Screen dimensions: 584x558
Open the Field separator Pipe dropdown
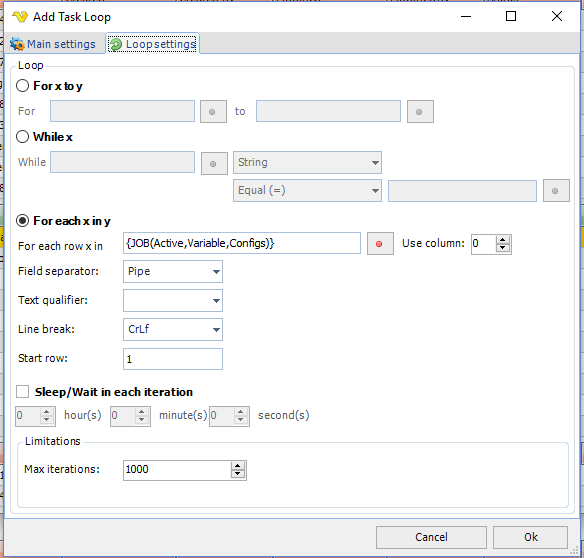click(x=173, y=271)
